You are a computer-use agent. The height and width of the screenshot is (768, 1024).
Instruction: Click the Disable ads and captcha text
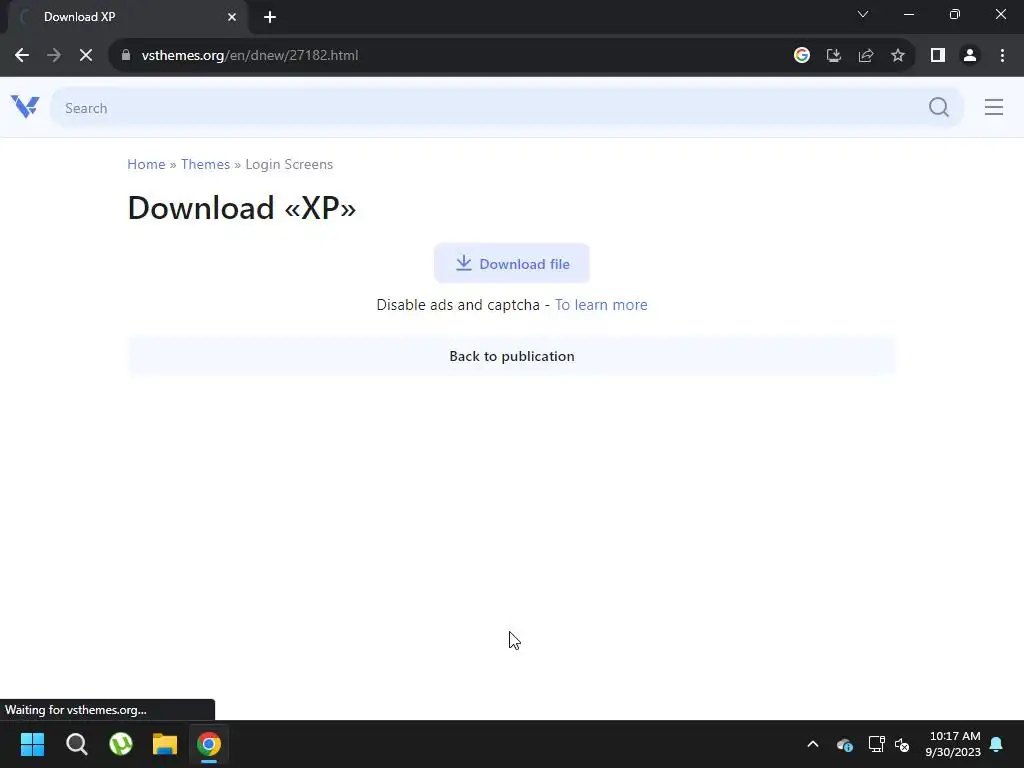click(x=458, y=305)
